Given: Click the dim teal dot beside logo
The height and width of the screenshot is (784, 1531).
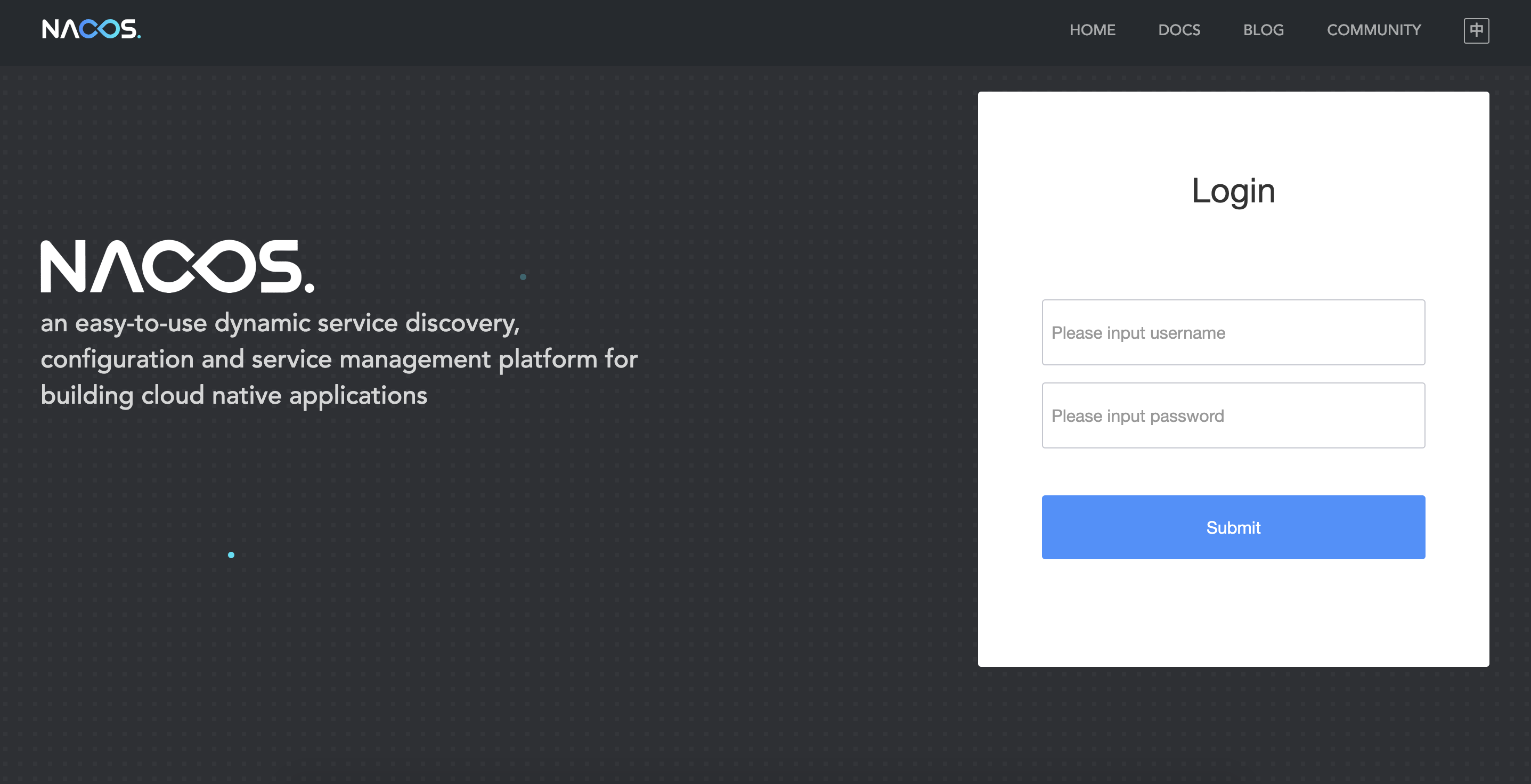Looking at the screenshot, I should click(523, 277).
